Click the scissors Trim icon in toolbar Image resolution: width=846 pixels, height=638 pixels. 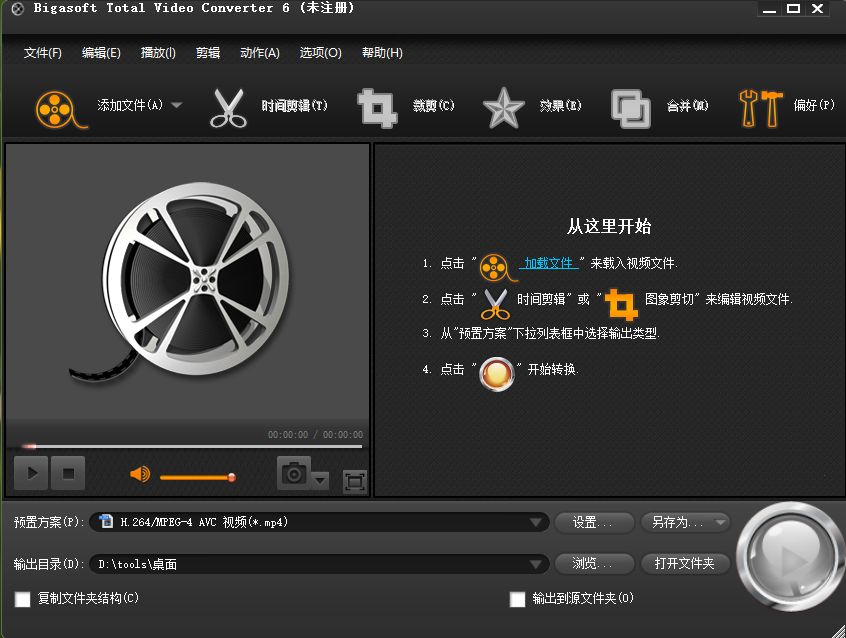(x=228, y=108)
